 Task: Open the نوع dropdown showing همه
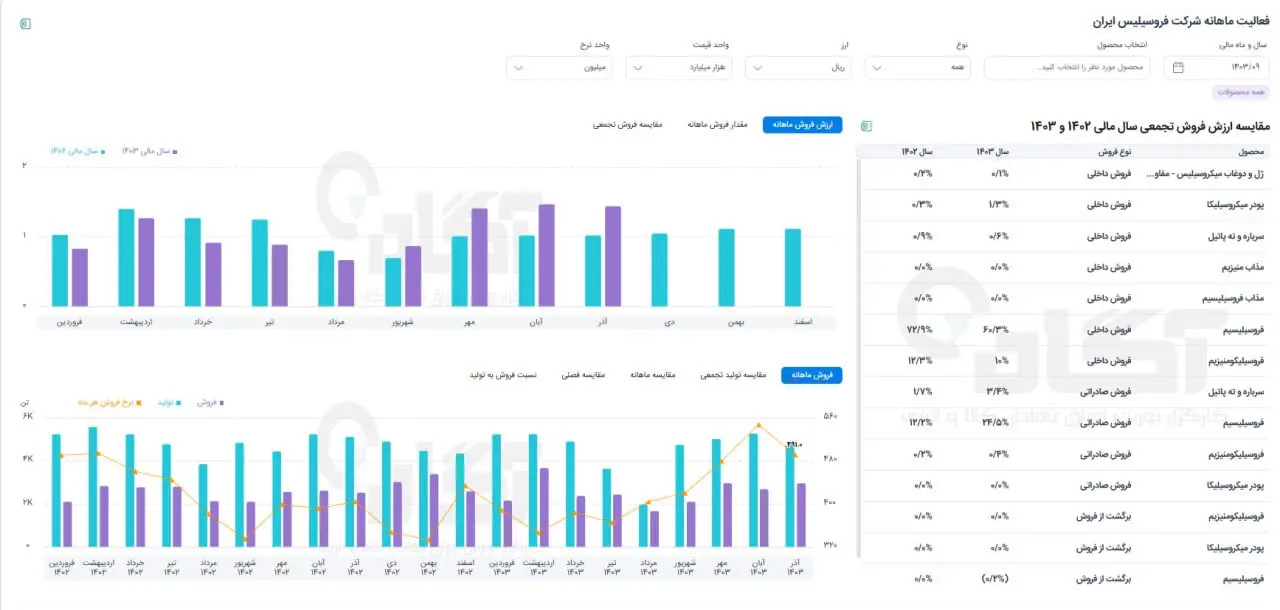pos(918,67)
